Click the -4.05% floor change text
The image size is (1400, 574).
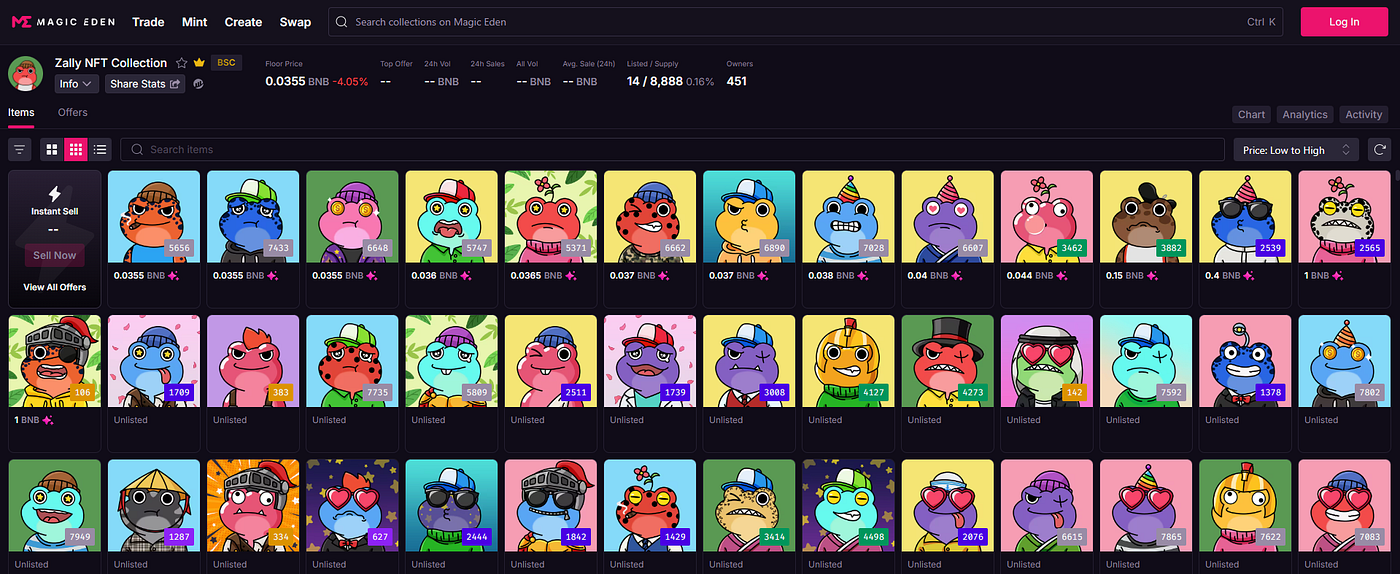[x=351, y=81]
